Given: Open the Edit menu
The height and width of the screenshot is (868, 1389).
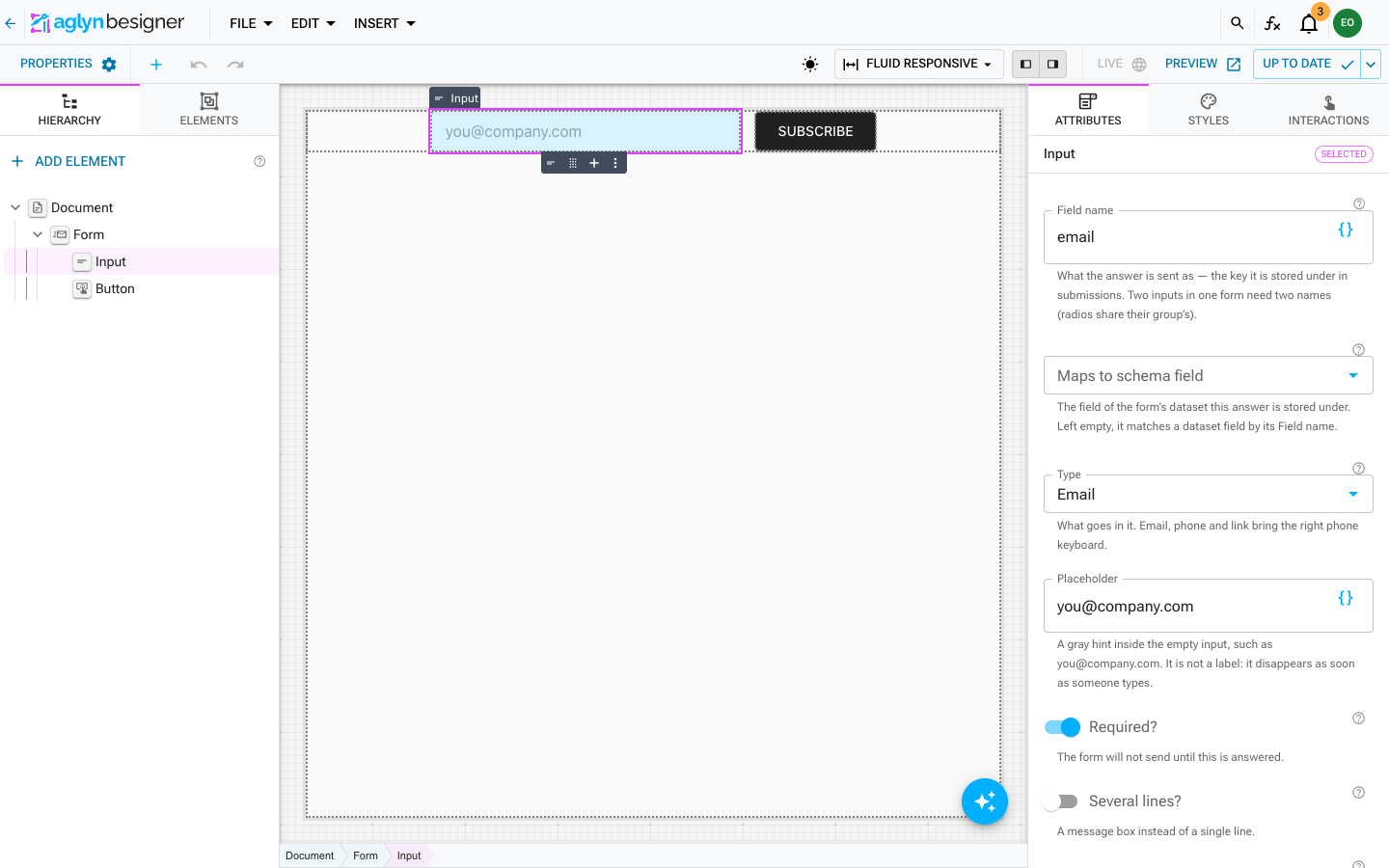Looking at the screenshot, I should 313,23.
